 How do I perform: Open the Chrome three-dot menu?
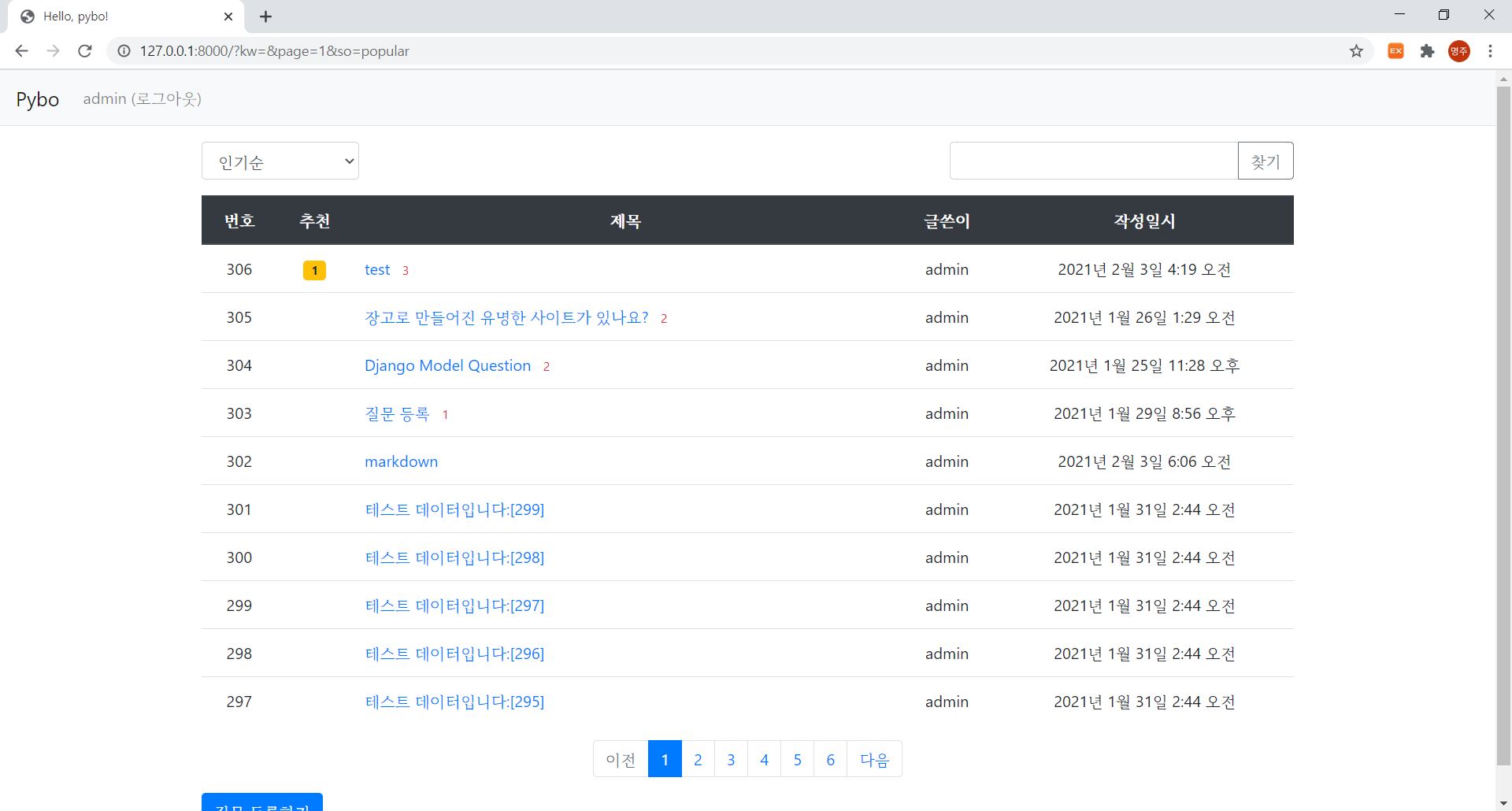click(x=1491, y=50)
